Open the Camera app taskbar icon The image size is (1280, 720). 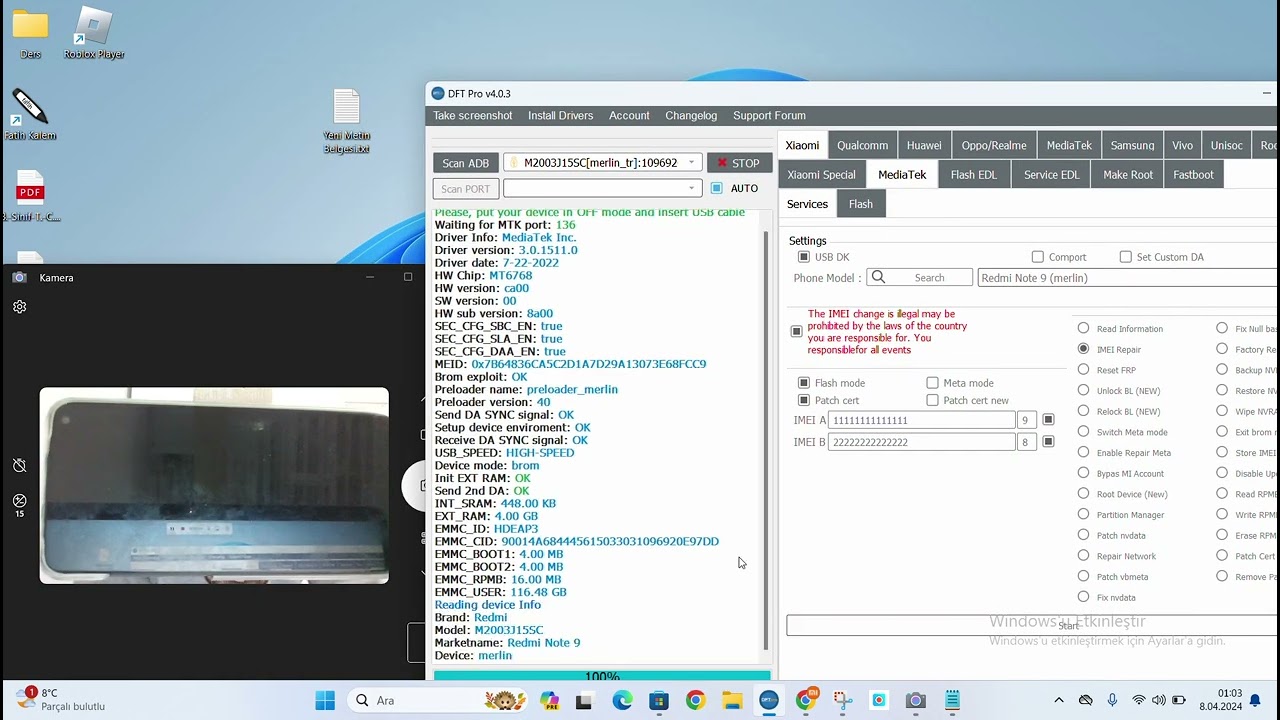click(x=915, y=701)
